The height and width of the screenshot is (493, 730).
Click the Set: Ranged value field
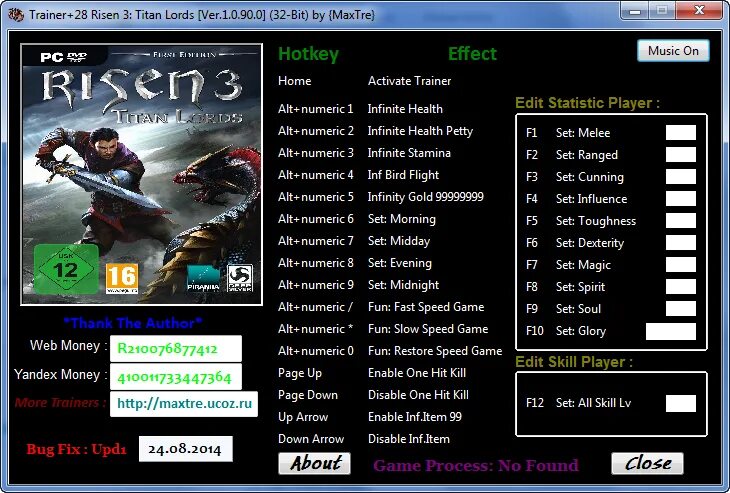681,155
